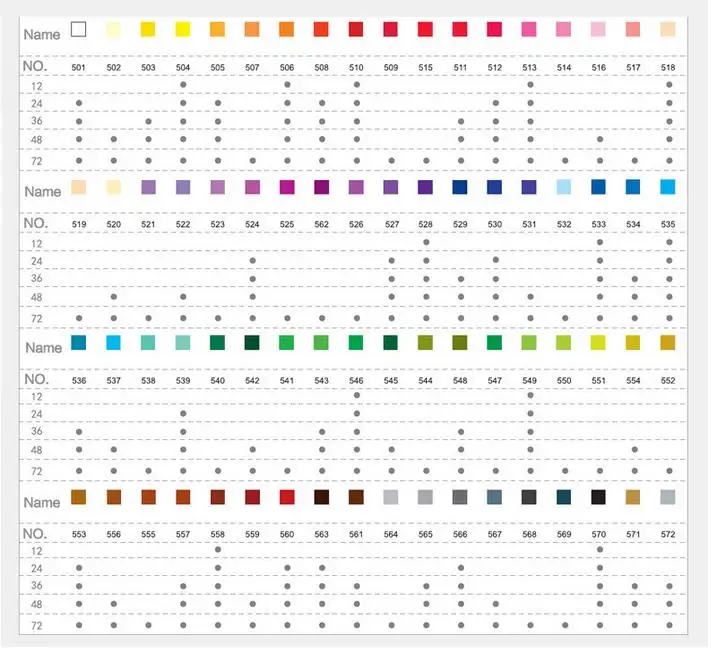Click the white swatch above number 501
The image size is (711, 648).
(78, 29)
